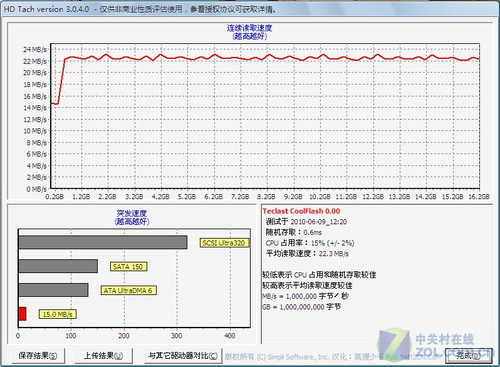Click the red burst speed bar
This screenshot has width=500, height=367.
tap(22, 314)
